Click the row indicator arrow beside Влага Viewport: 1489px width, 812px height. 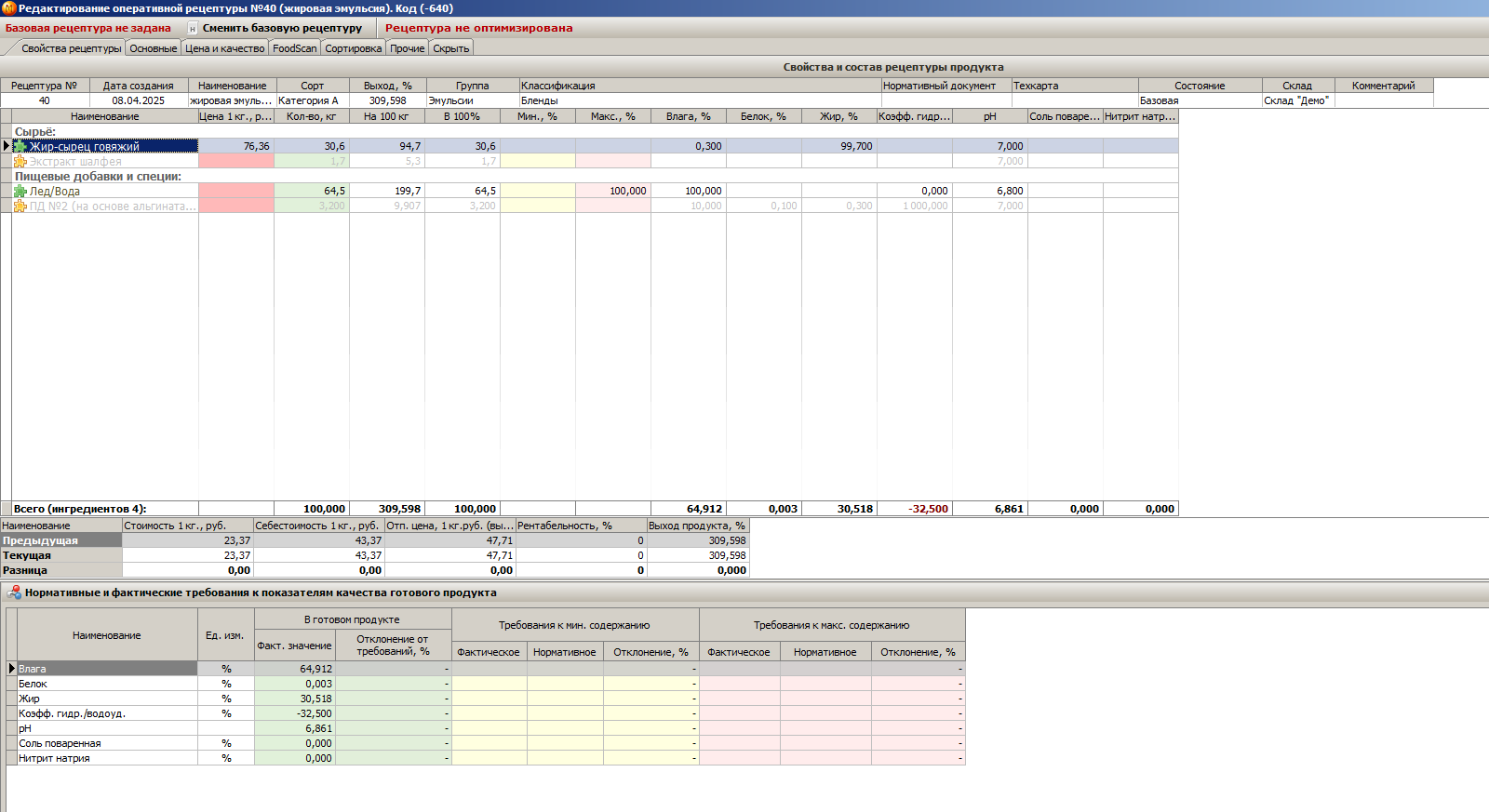point(12,669)
